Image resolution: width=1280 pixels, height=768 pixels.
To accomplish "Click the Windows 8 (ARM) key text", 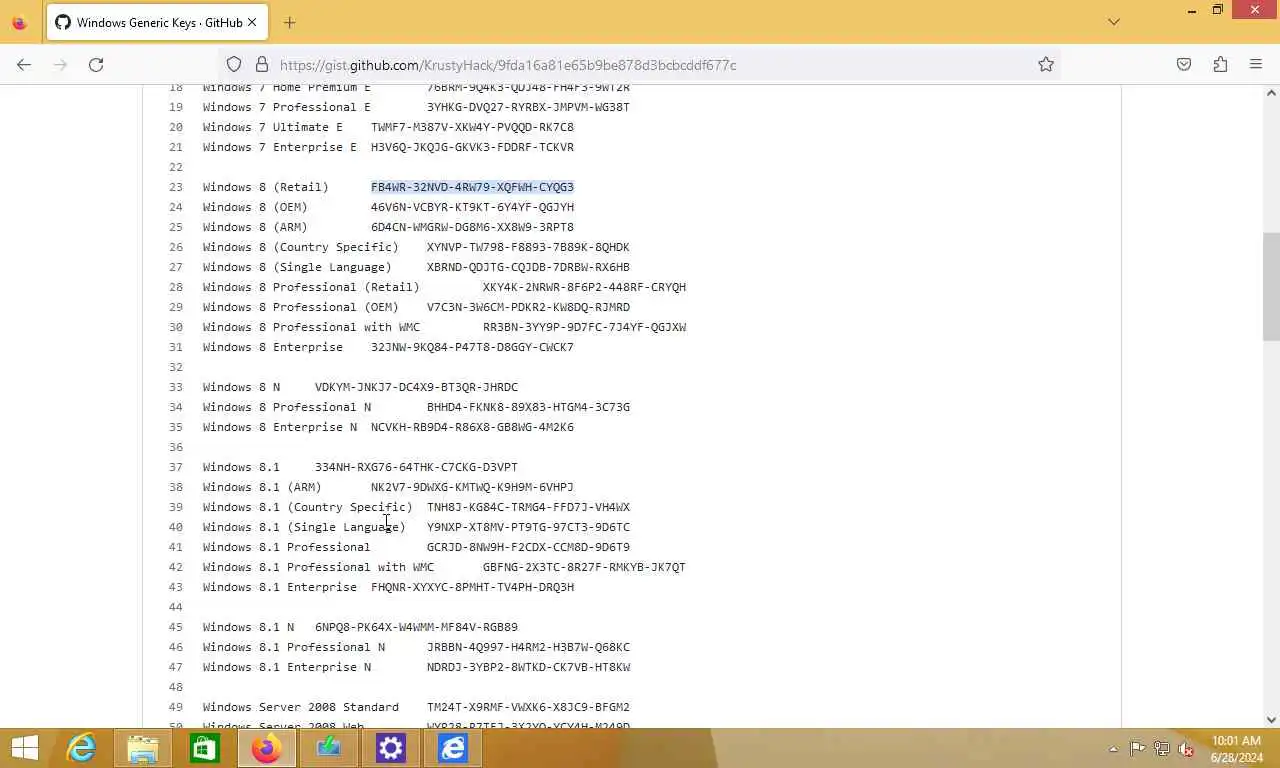I will coord(472,227).
